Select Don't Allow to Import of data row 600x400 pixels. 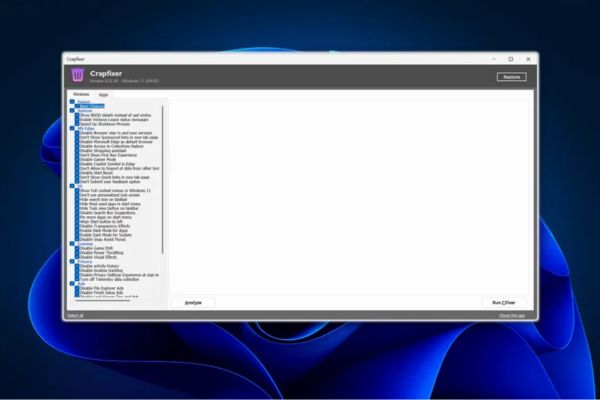119,168
